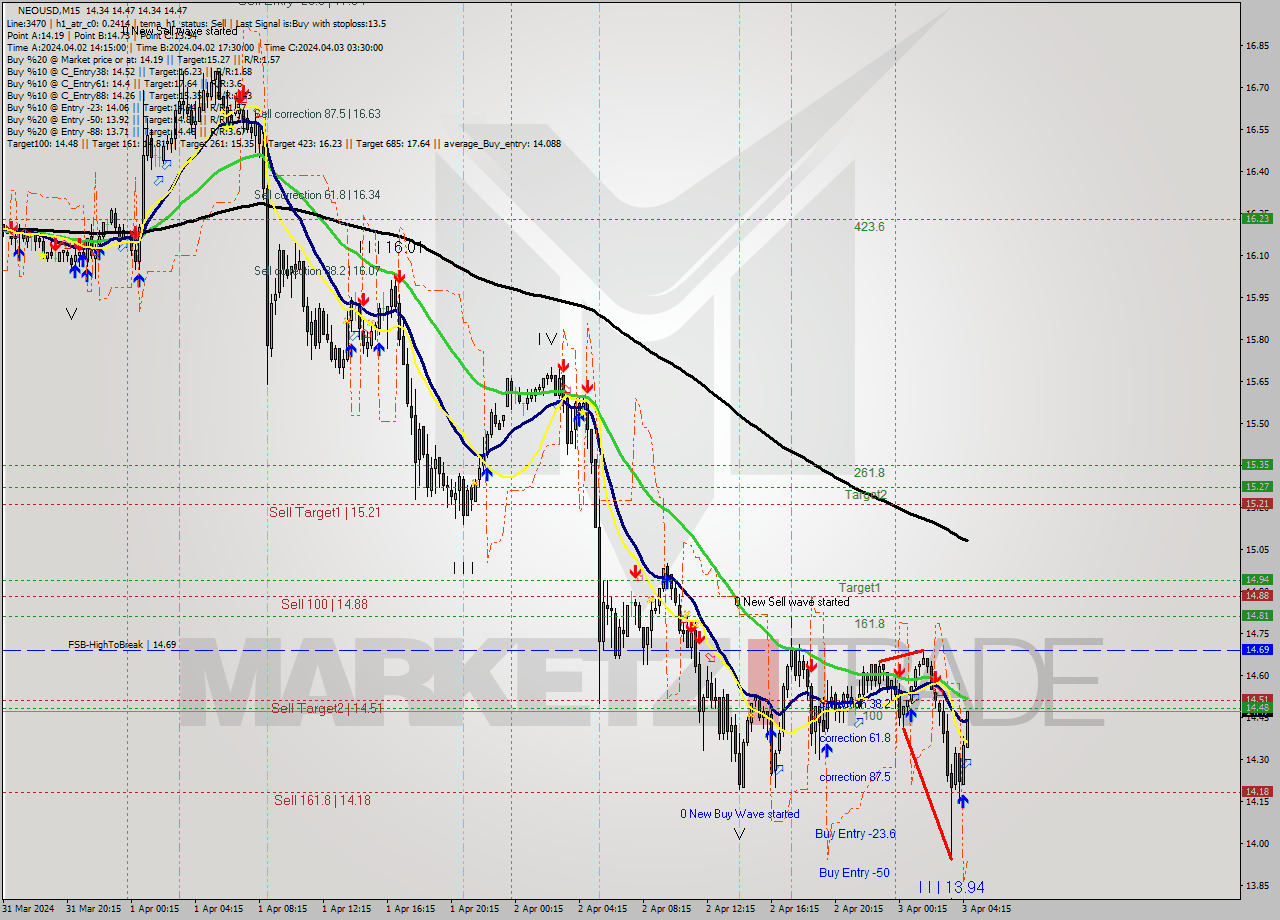Click the '2 Apr 00:15' time axis label
Image resolution: width=1280 pixels, height=920 pixels.
coord(539,910)
